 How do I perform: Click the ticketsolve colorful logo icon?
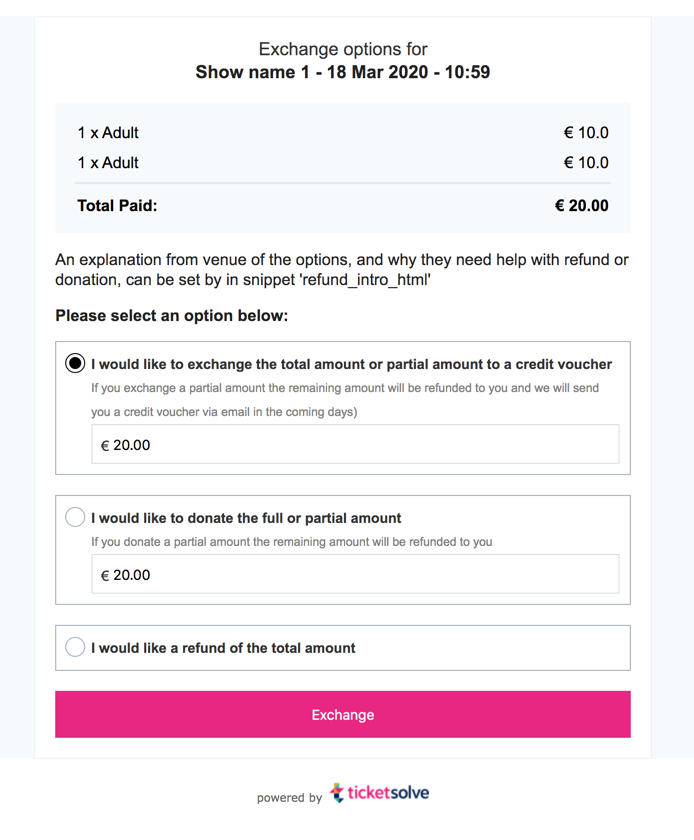[337, 793]
